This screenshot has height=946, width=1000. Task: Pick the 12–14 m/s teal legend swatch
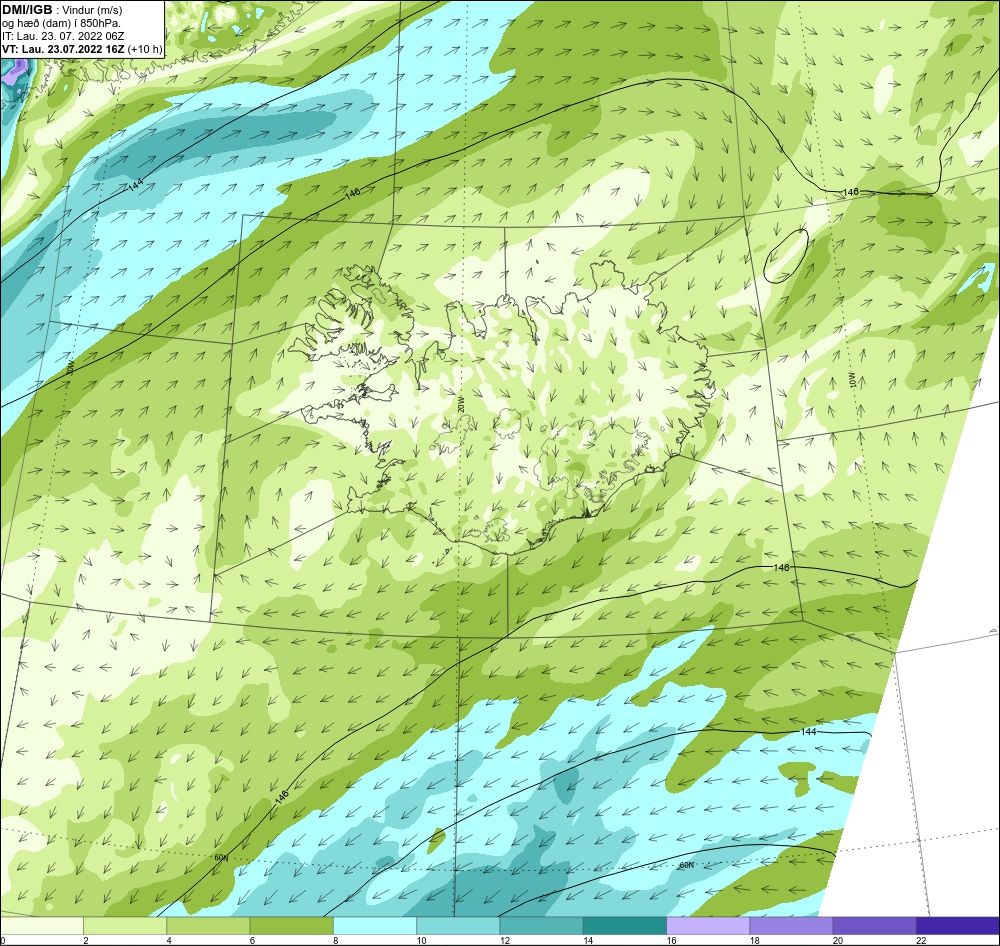pos(541,926)
